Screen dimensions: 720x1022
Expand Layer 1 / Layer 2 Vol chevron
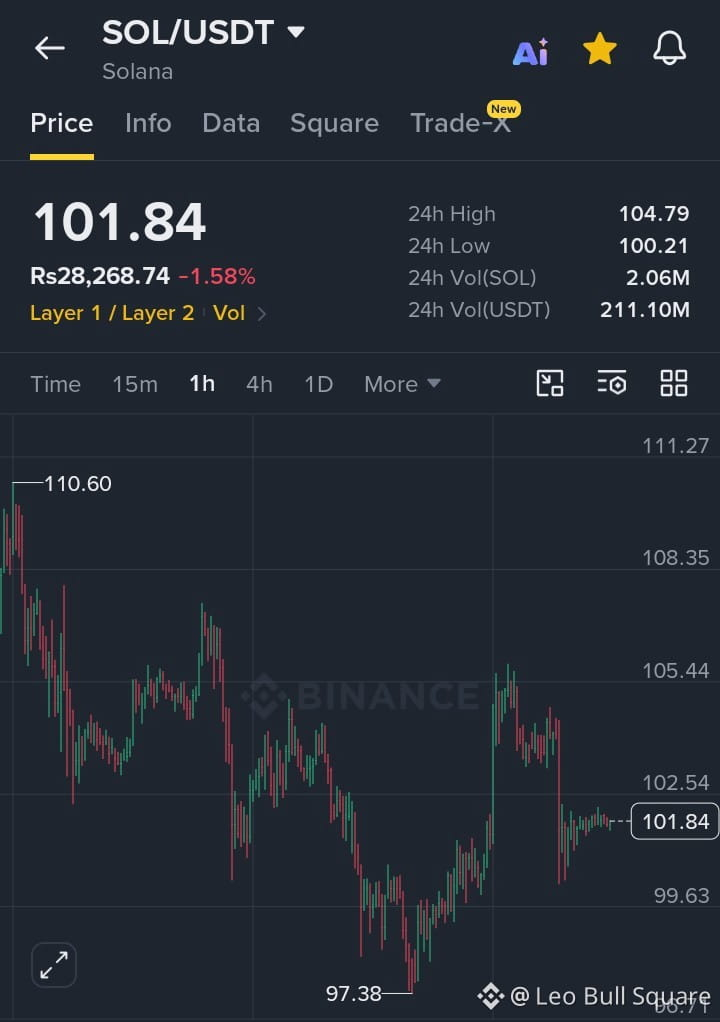262,314
